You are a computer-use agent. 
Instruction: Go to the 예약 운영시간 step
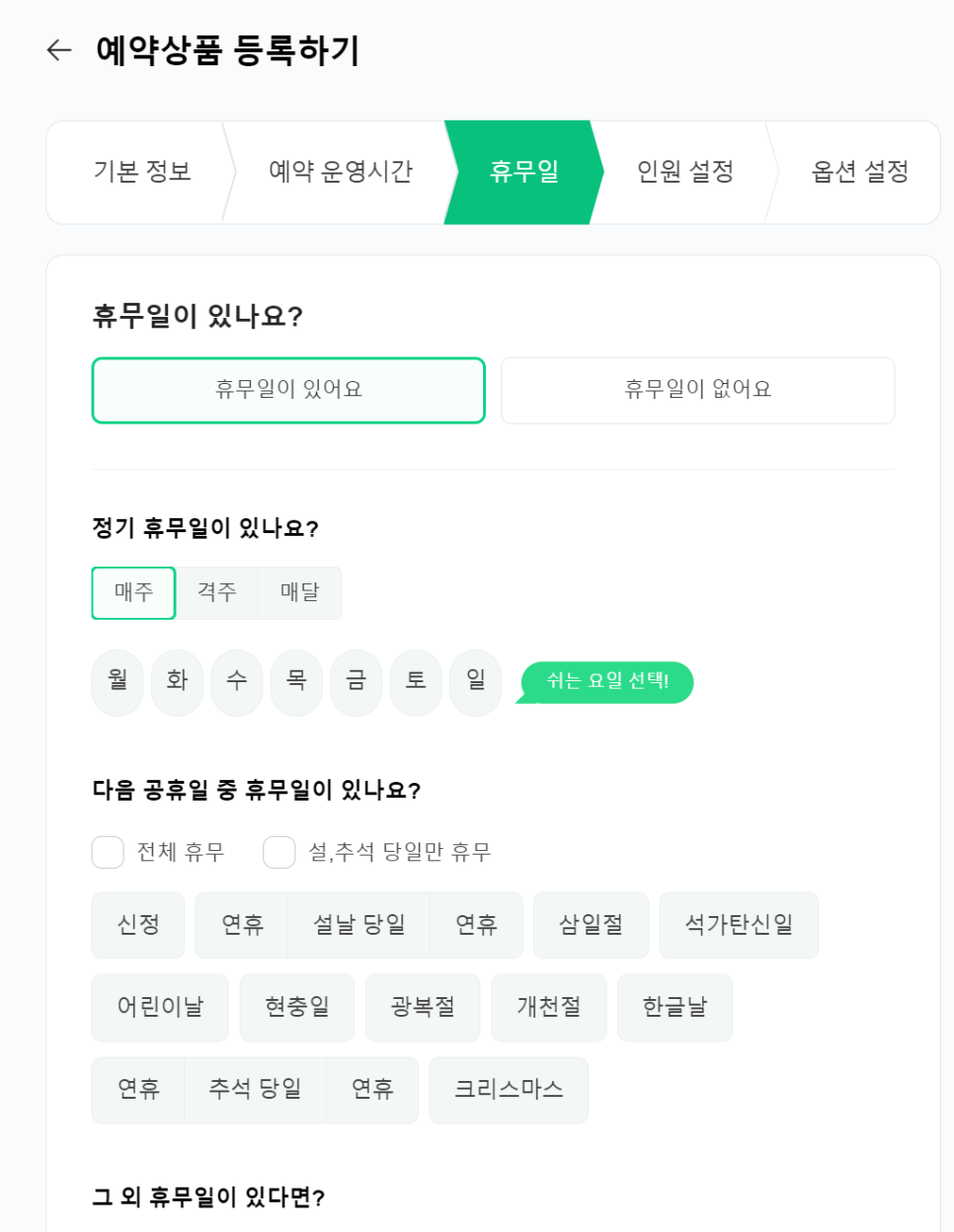click(x=341, y=172)
